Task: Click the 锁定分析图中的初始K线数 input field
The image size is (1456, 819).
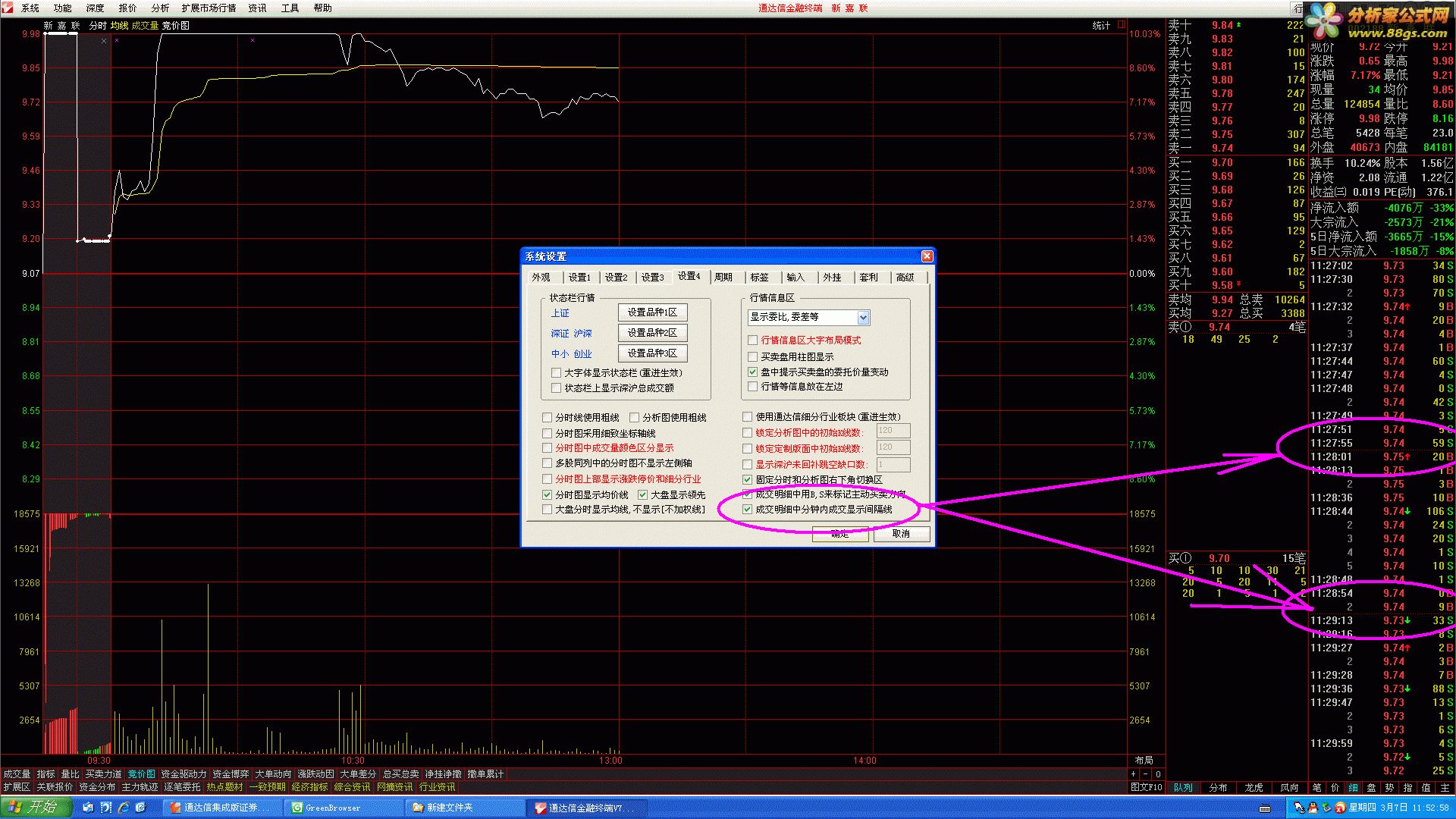Action: pos(893,431)
